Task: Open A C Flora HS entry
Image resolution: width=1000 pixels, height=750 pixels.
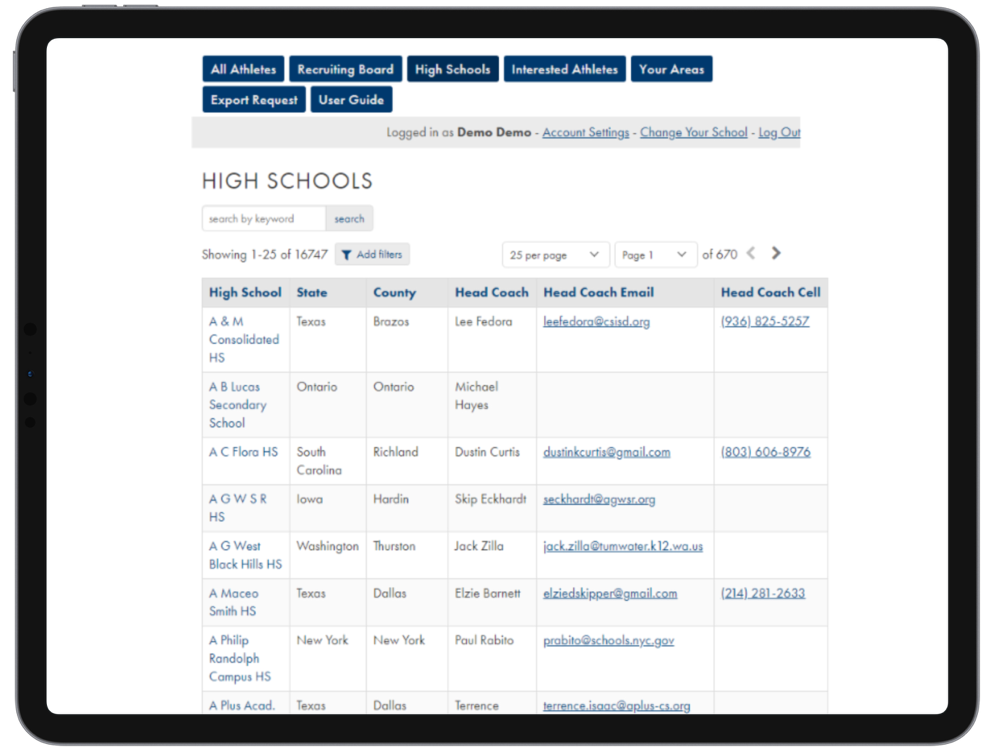Action: pyautogui.click(x=244, y=452)
